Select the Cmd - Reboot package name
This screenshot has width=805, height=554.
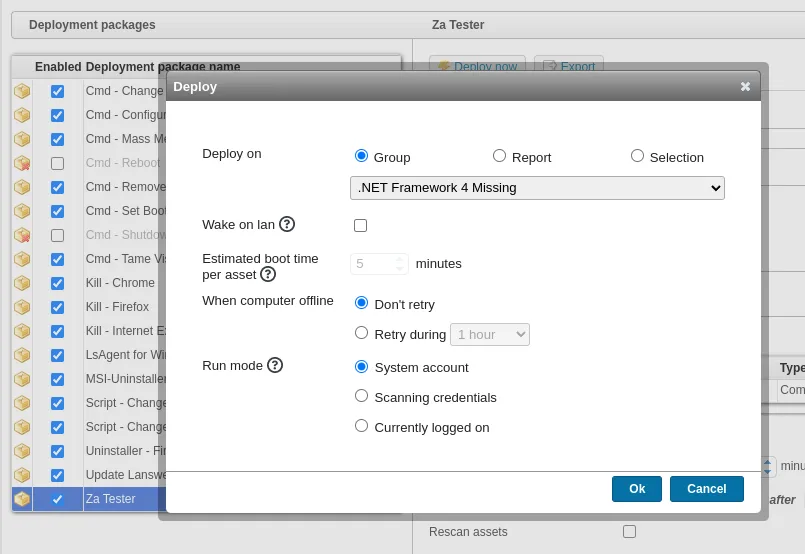pyautogui.click(x=123, y=163)
